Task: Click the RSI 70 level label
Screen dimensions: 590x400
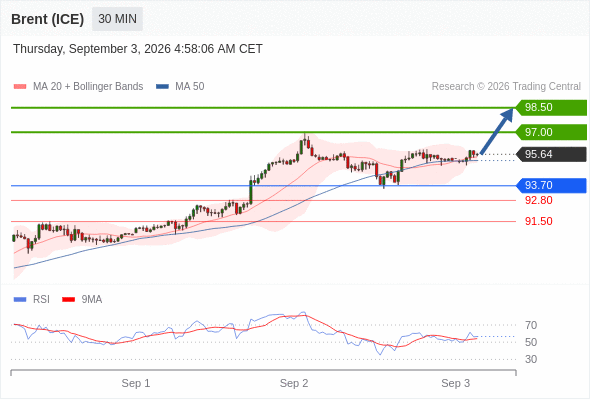Action: click(x=531, y=325)
